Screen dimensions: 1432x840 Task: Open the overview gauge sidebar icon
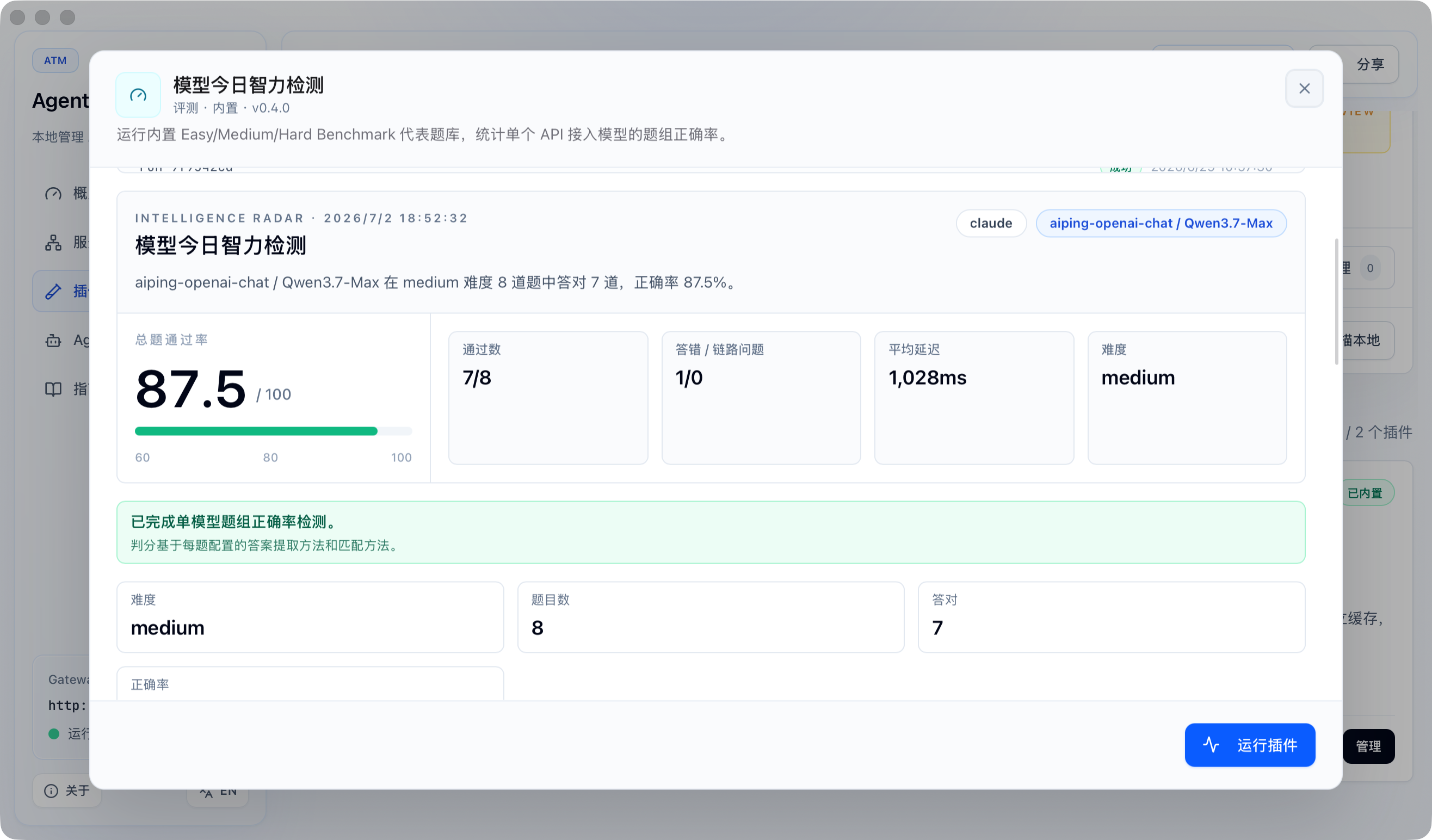pos(53,194)
